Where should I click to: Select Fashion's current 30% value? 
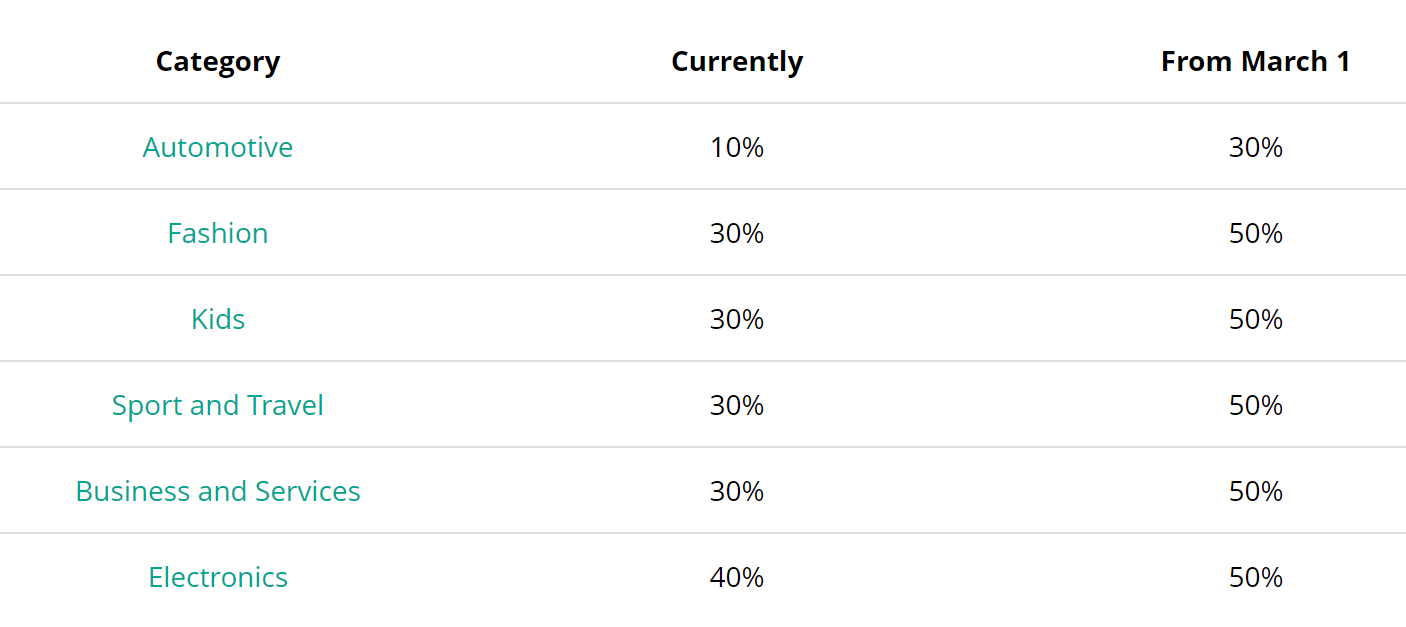[737, 233]
